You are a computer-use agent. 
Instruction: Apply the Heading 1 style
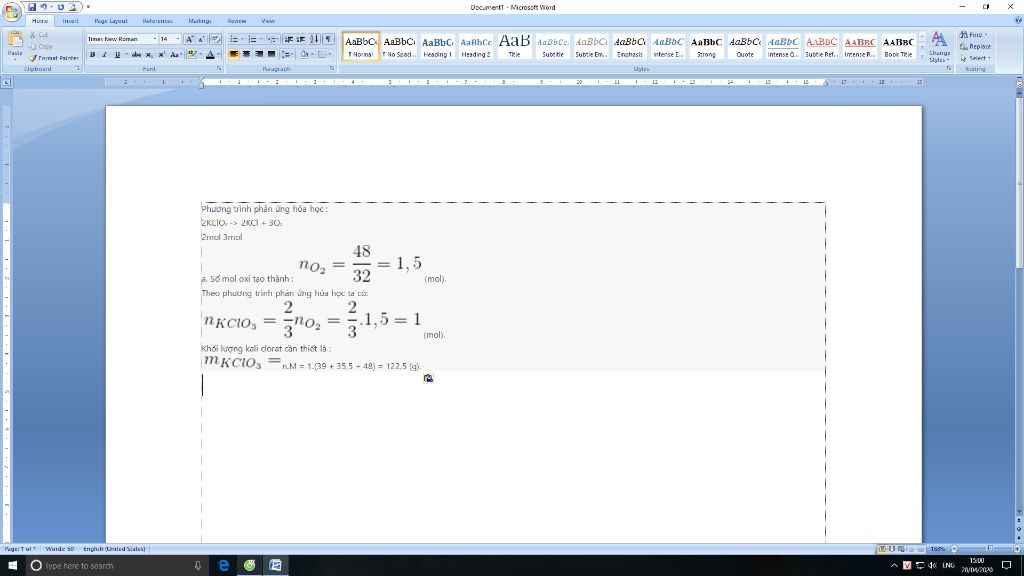[438, 46]
